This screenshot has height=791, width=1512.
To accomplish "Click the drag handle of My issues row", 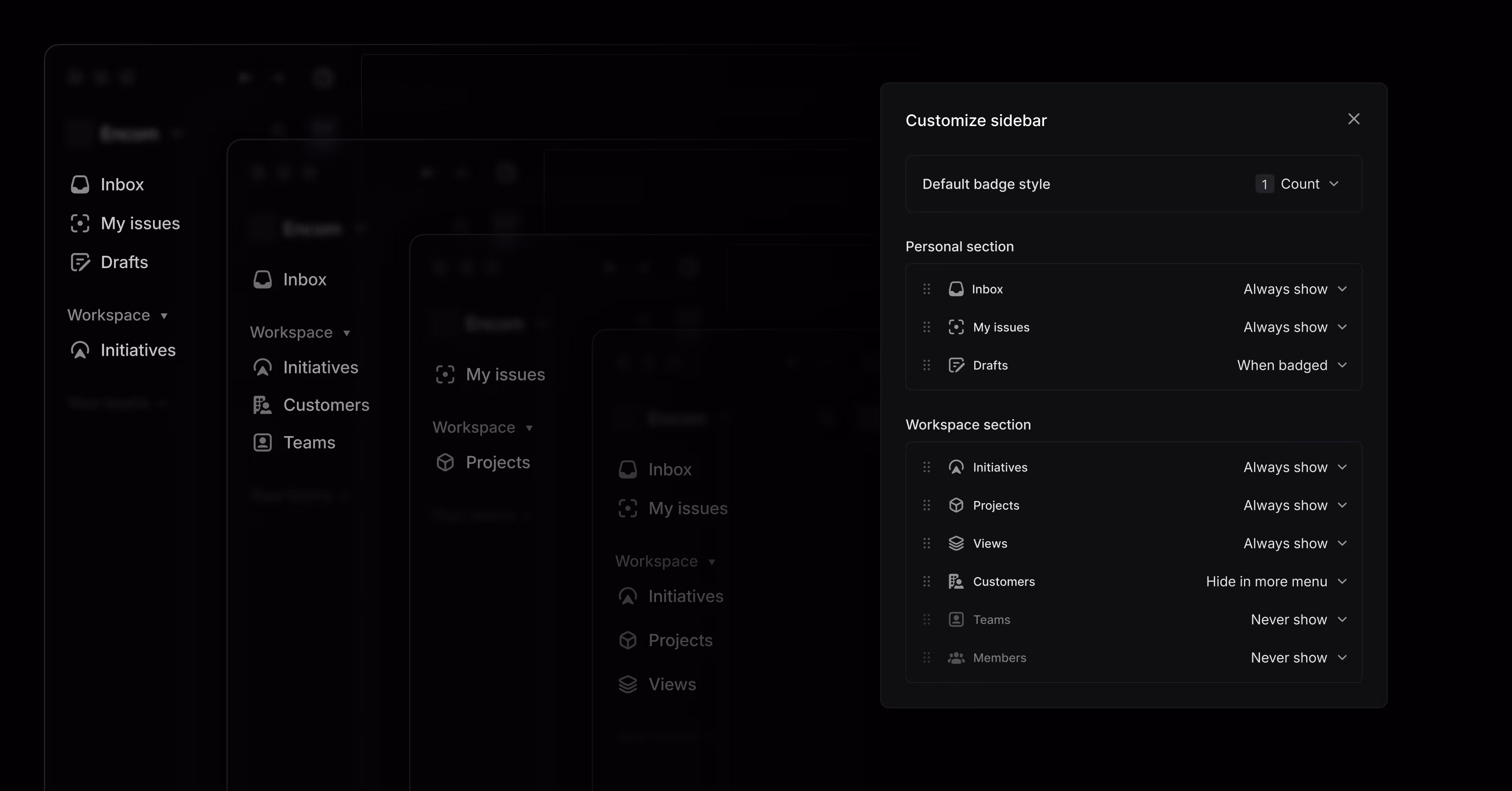I will coord(926,327).
